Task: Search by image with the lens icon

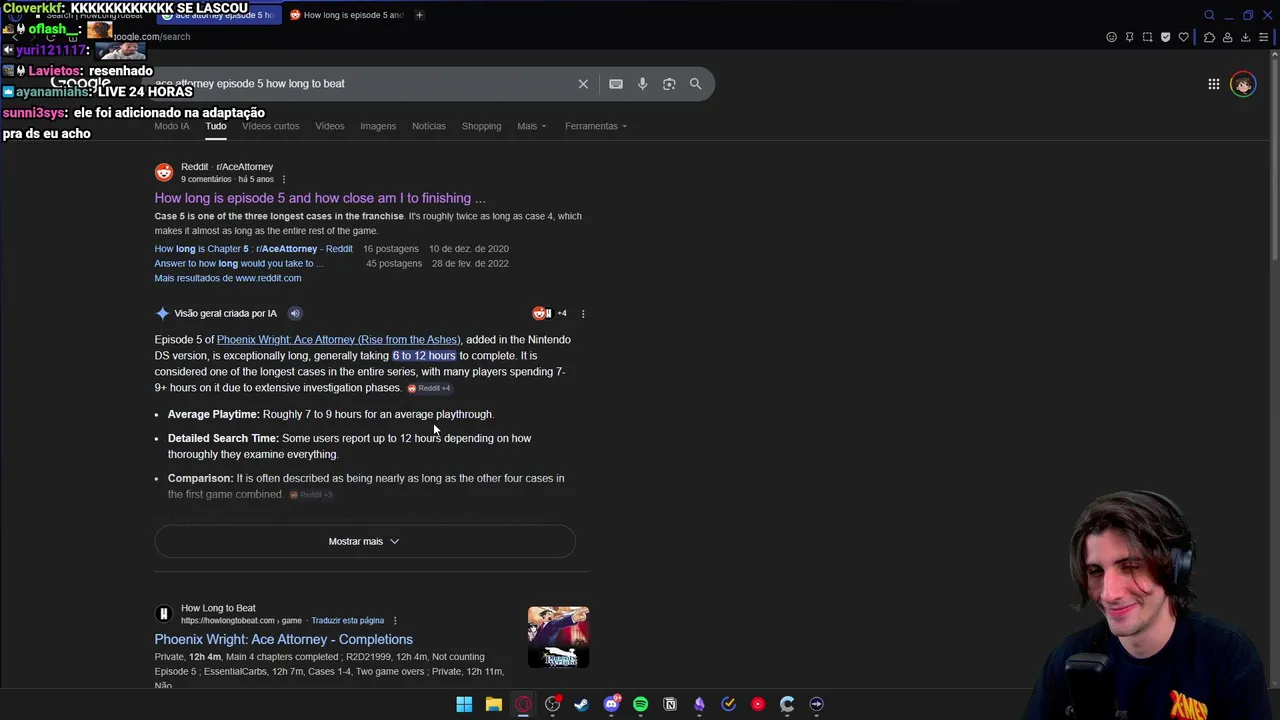Action: coord(669,84)
